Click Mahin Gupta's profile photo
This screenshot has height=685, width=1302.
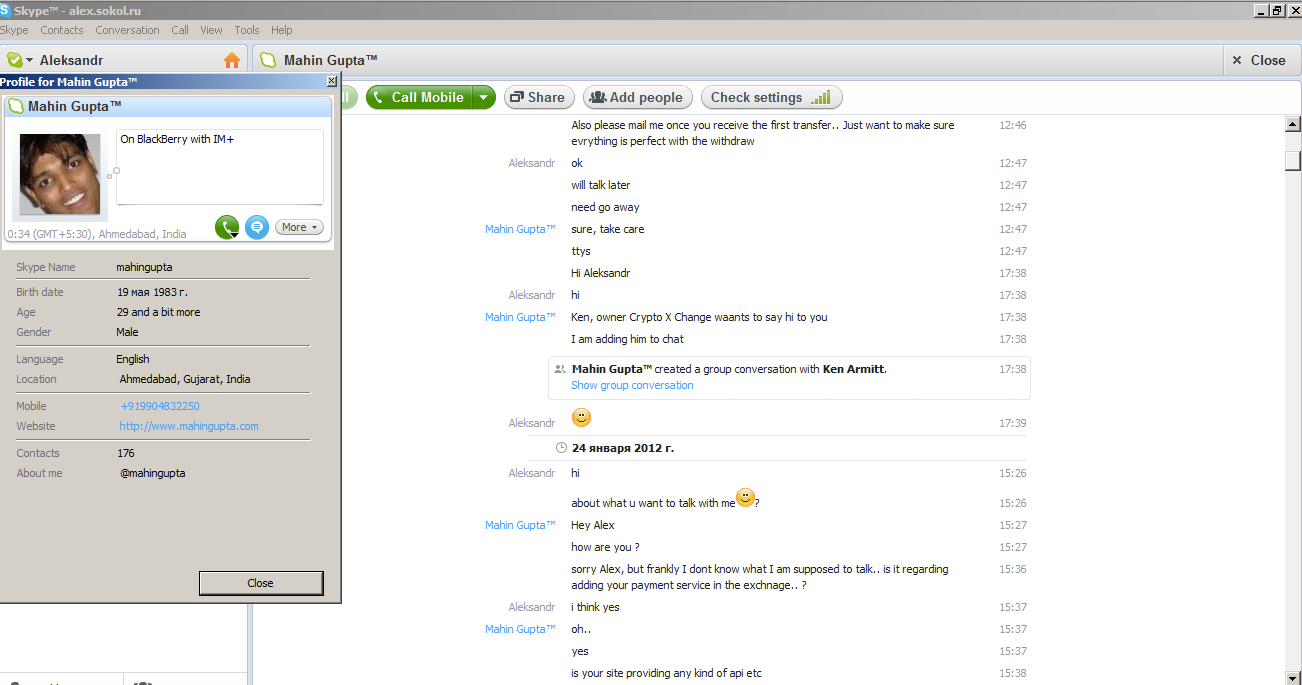point(61,175)
